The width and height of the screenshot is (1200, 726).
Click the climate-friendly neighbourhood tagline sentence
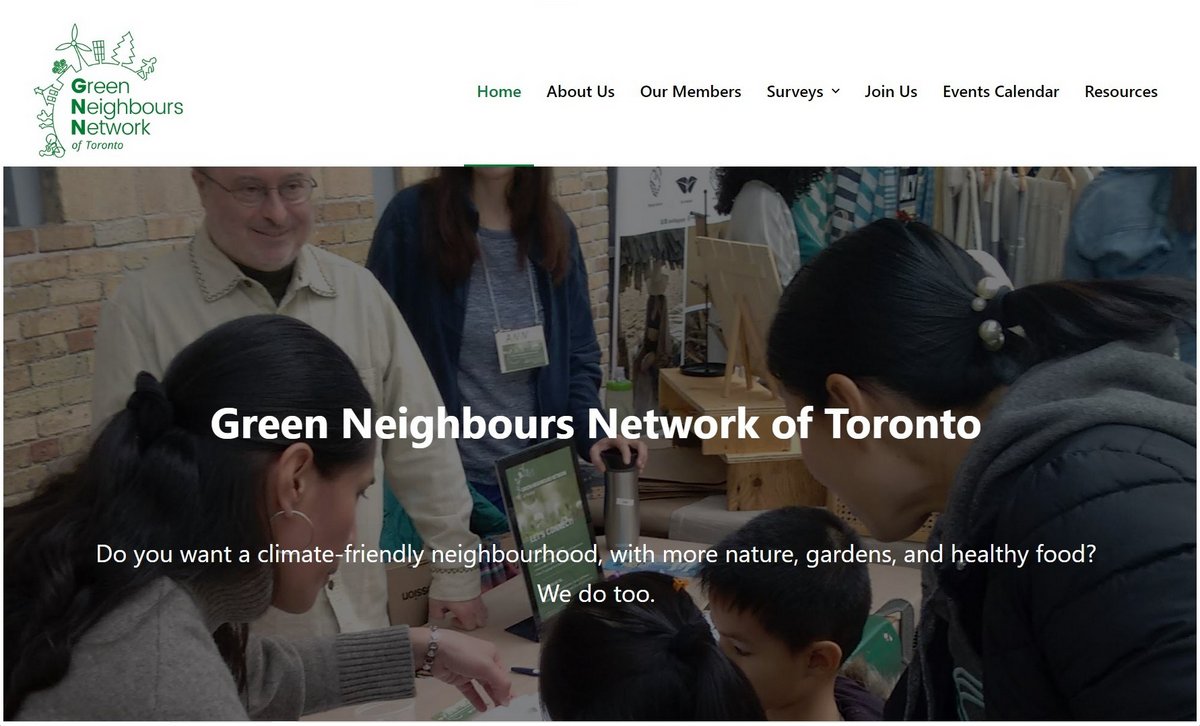tap(596, 553)
